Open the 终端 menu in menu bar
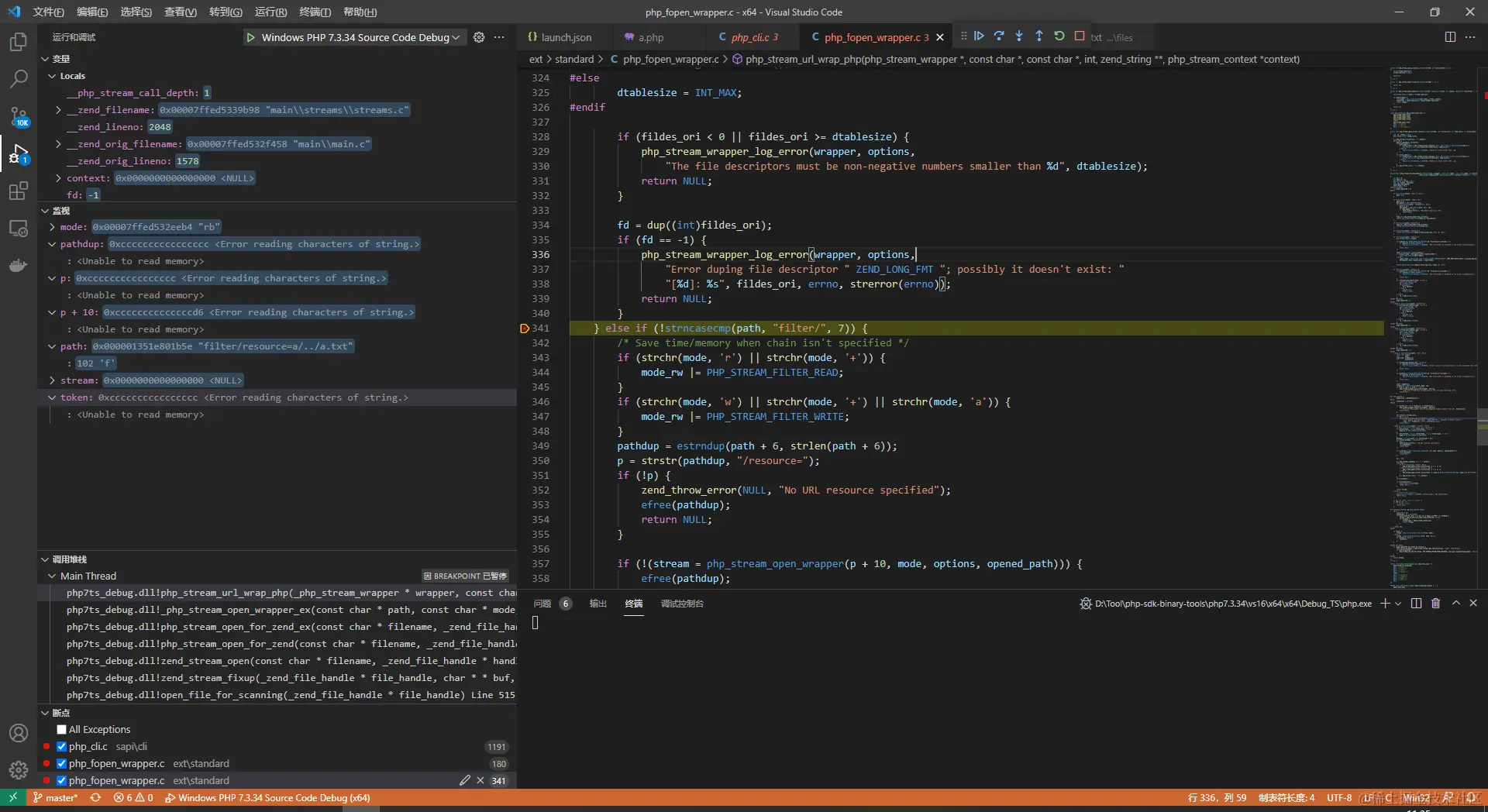1488x812 pixels. [x=315, y=12]
